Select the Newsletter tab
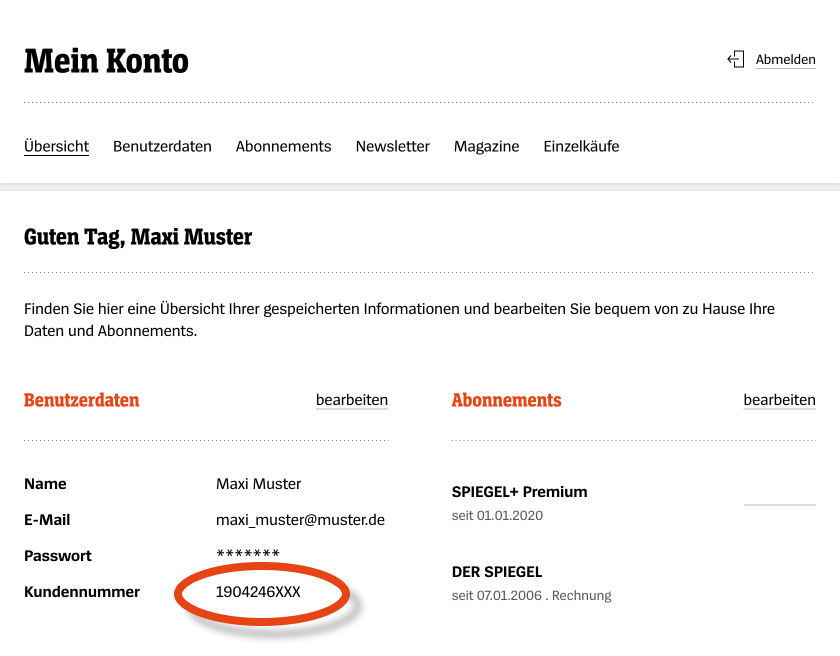The image size is (840, 656). coord(392,146)
